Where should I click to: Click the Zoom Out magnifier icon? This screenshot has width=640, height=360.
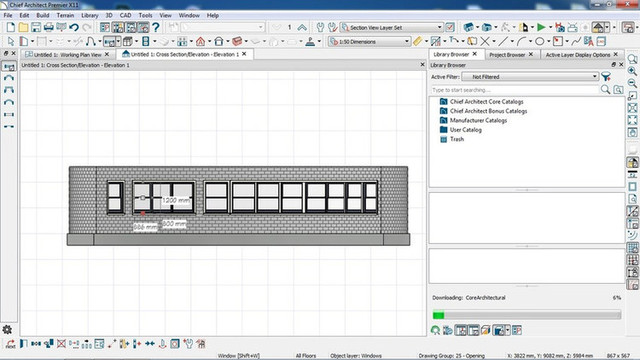click(632, 83)
